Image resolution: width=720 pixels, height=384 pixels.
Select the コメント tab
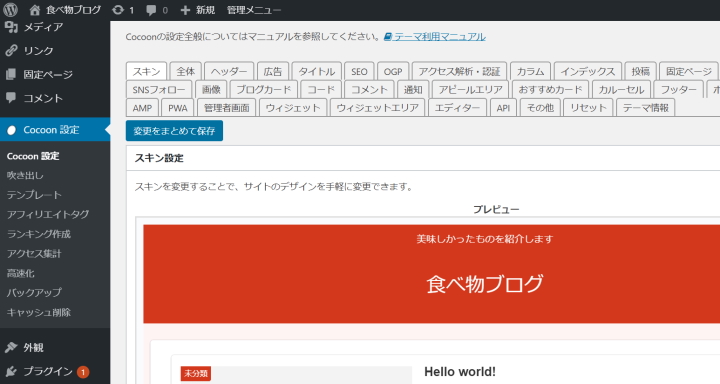[x=369, y=90]
